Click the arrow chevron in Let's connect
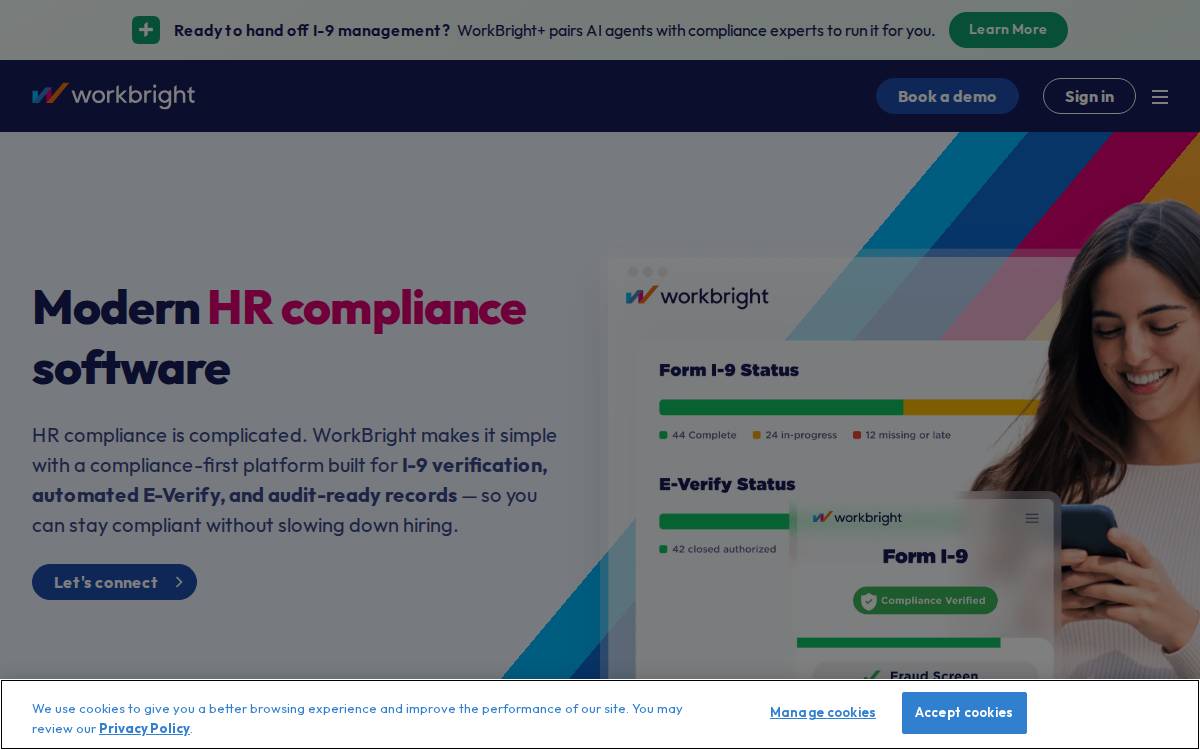This screenshot has height=750, width=1200. (179, 582)
